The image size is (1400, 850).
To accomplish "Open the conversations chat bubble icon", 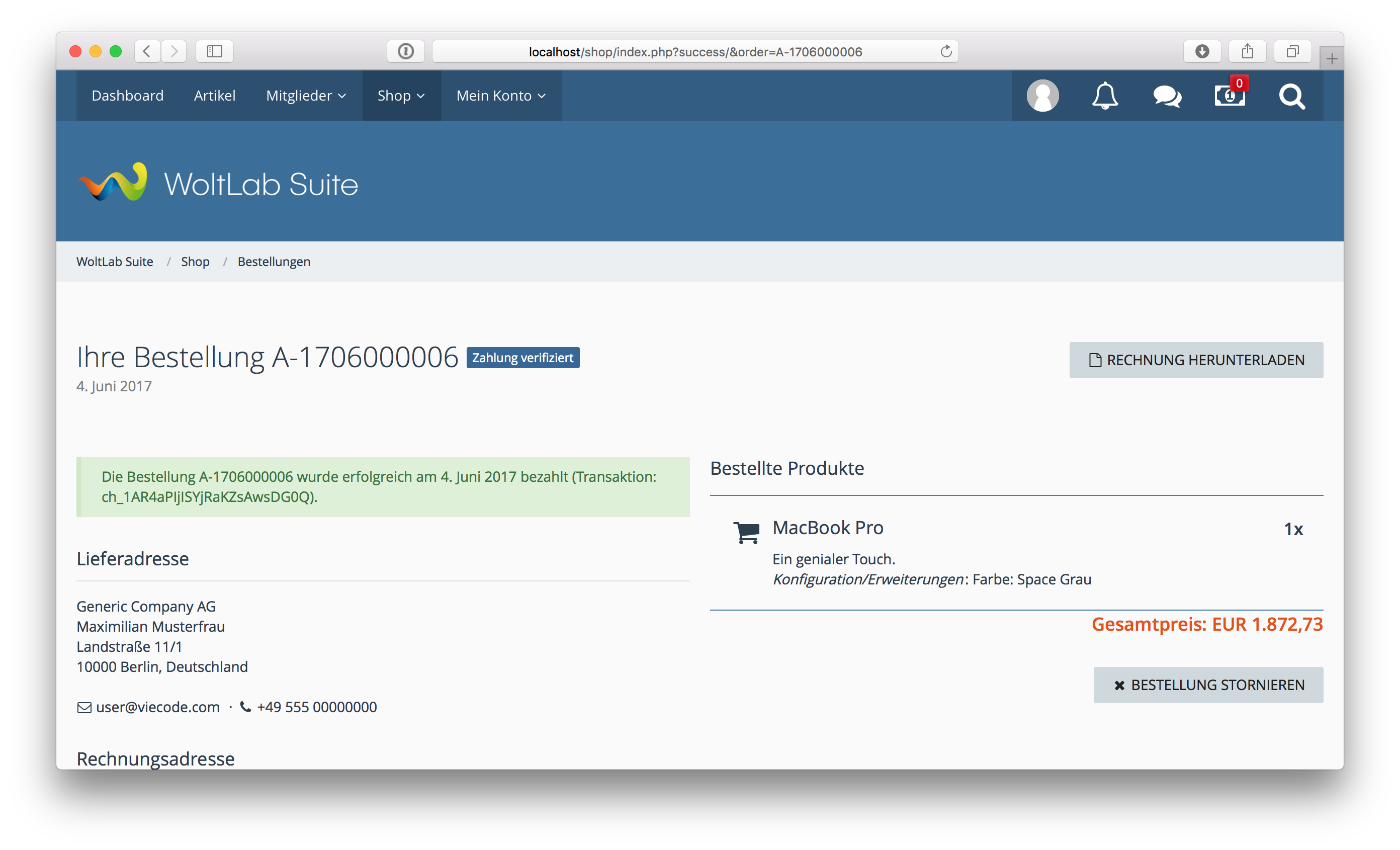I will [1167, 96].
